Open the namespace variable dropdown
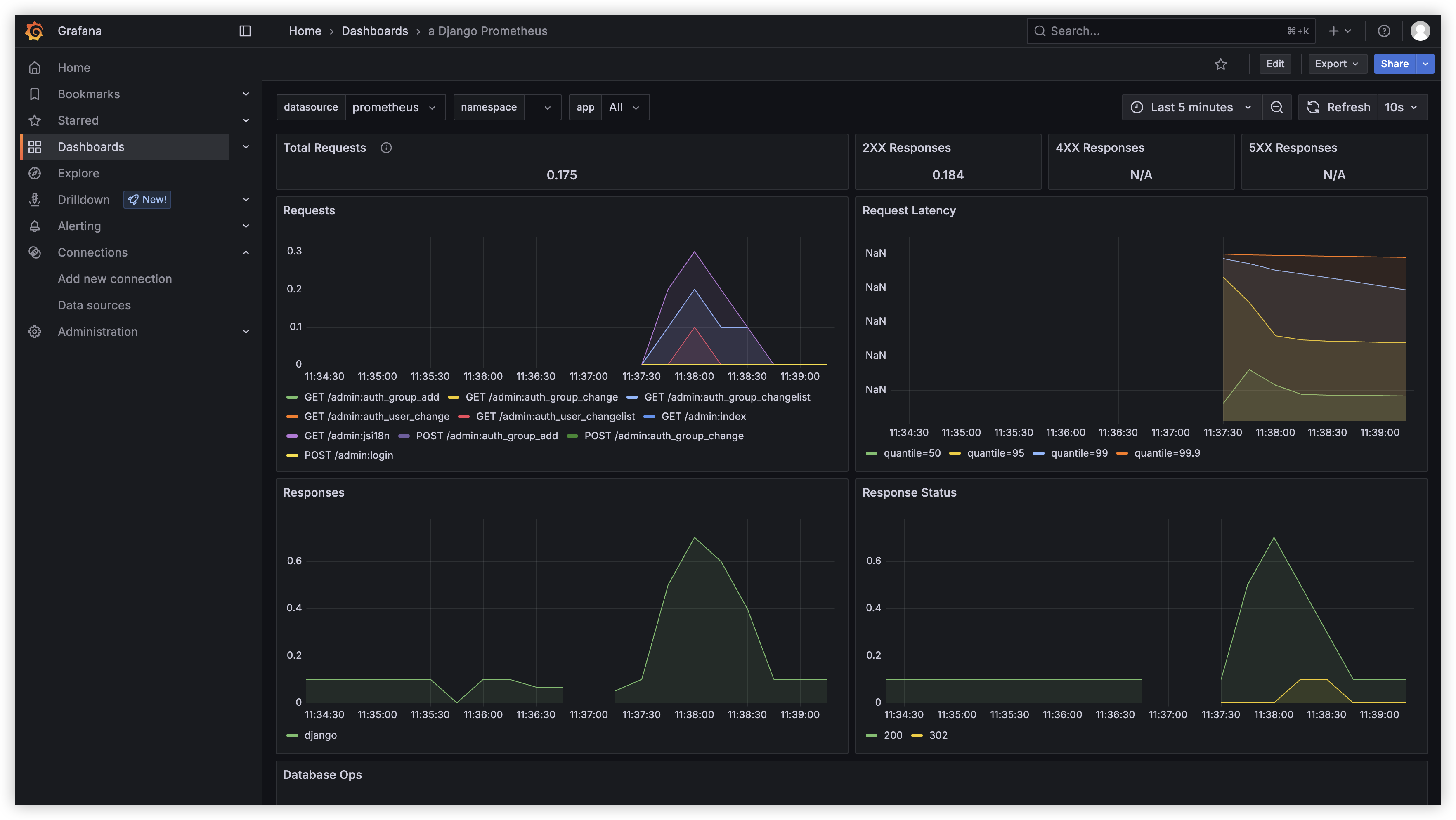The image size is (1456, 820). pyautogui.click(x=542, y=107)
